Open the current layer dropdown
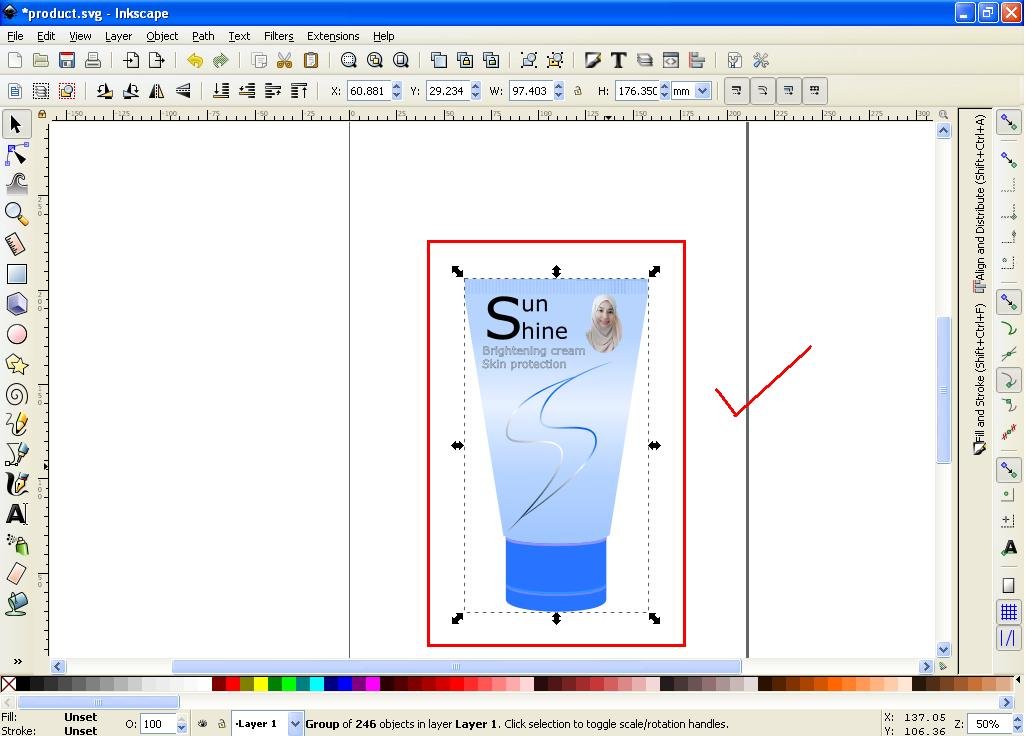The image size is (1025, 736). pyautogui.click(x=295, y=723)
